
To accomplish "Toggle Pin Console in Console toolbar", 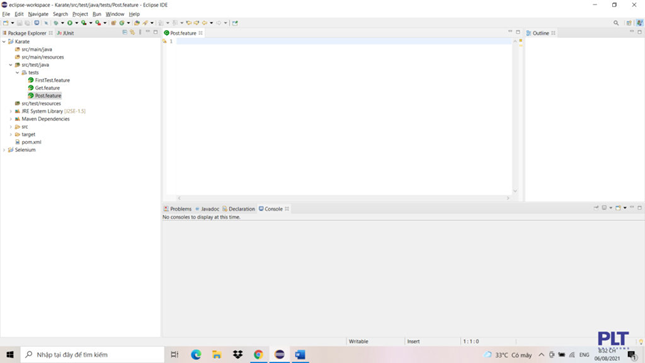I will click(x=596, y=208).
